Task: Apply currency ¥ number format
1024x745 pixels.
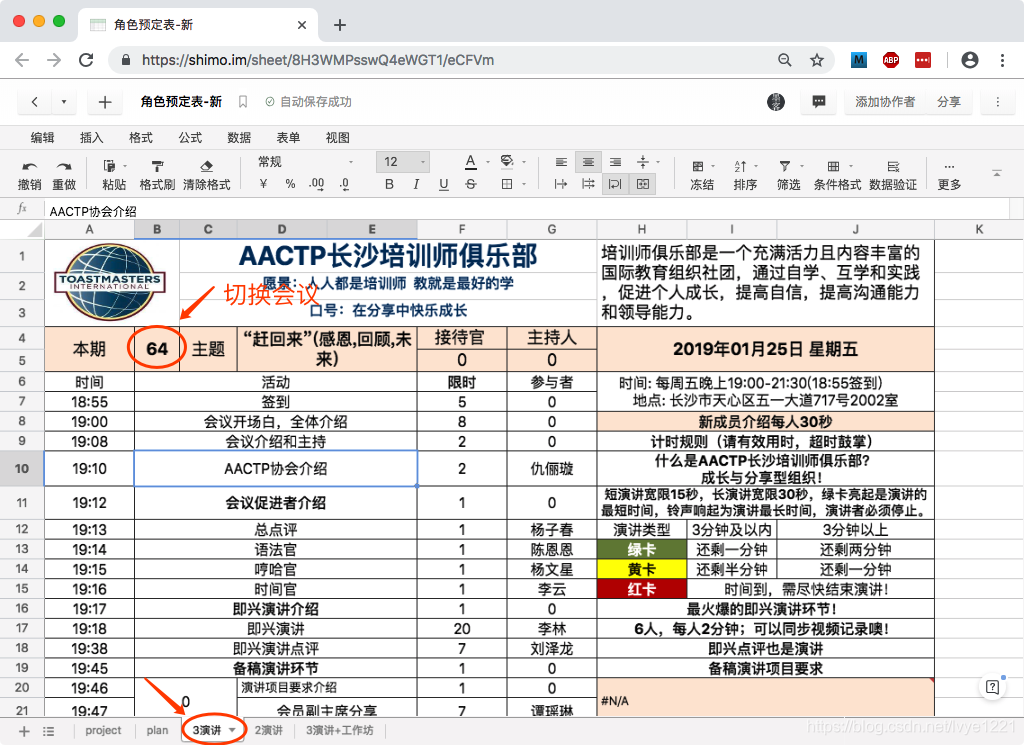Action: coord(263,184)
